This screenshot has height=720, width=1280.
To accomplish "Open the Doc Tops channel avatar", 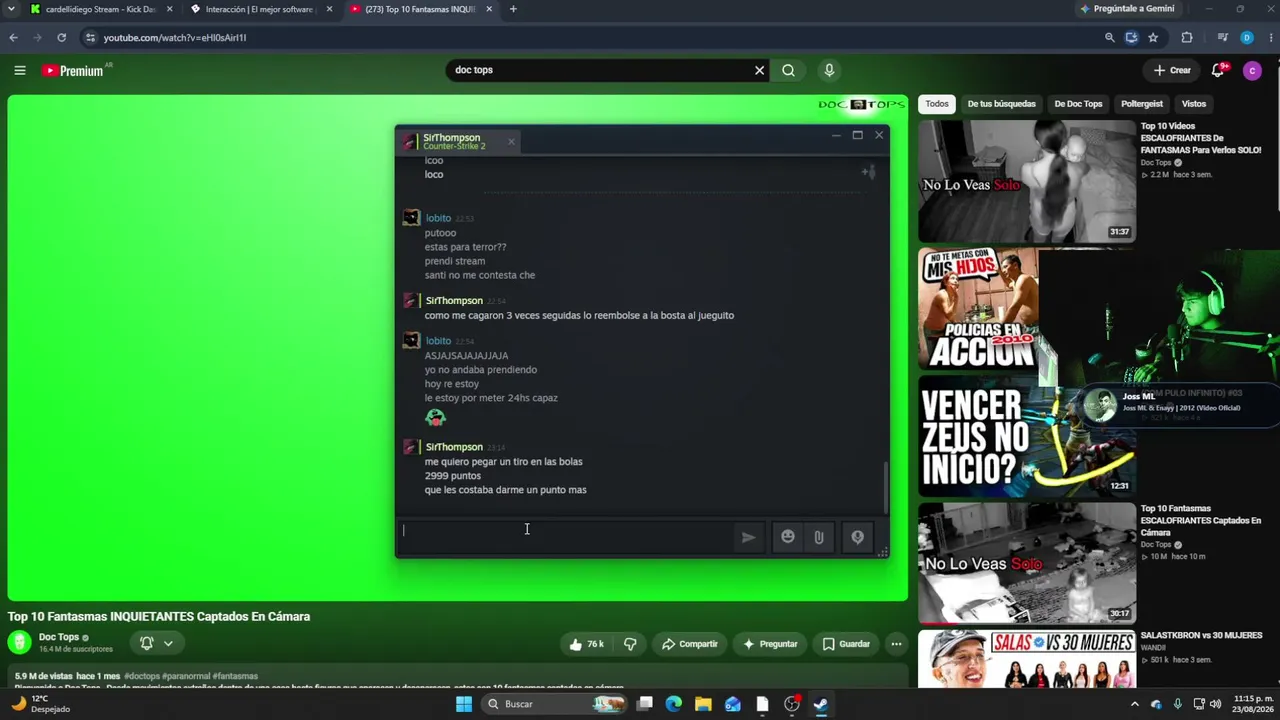I will [19, 643].
